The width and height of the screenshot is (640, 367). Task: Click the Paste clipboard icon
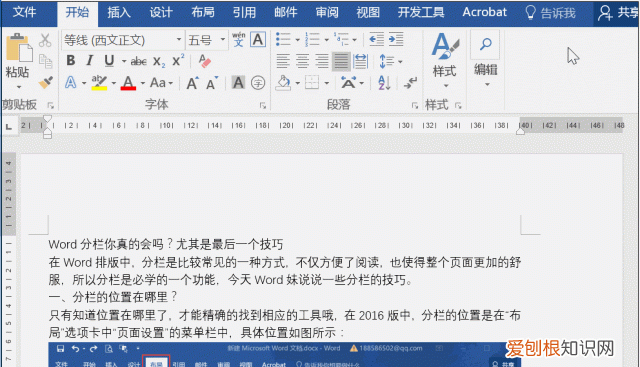18,48
